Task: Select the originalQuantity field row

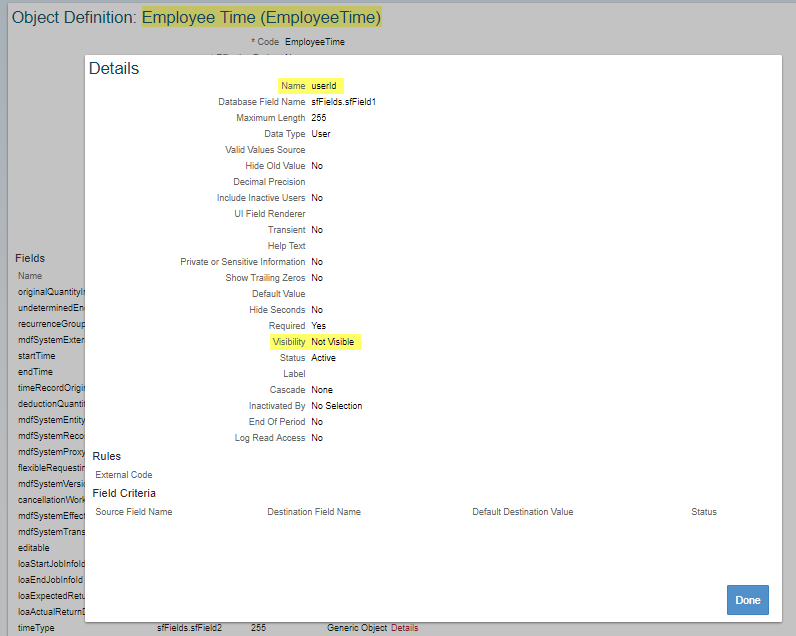Action: (x=51, y=292)
